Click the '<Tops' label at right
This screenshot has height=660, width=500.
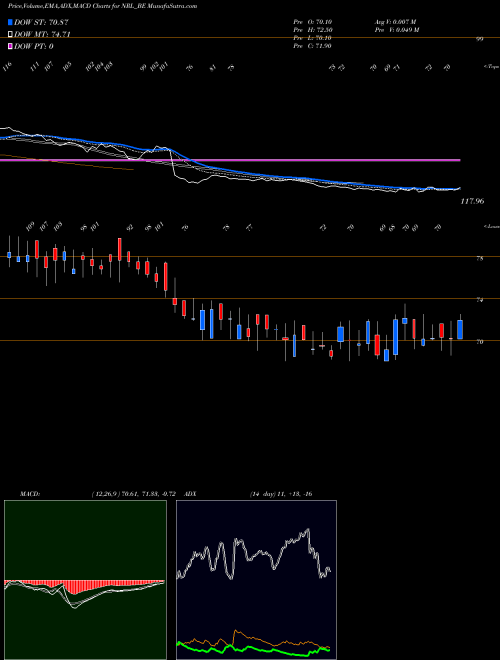491,67
